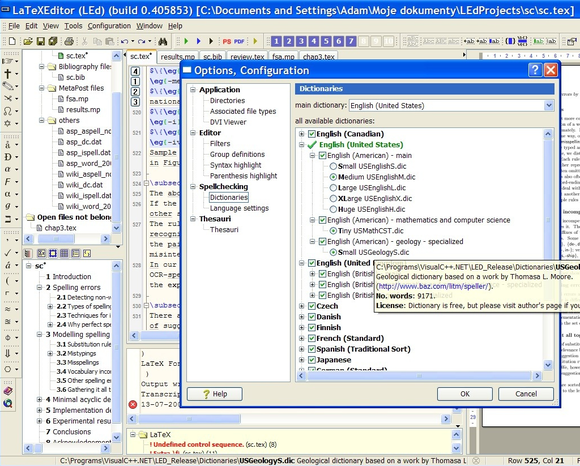Click the red error icon in log panel

(133, 404)
